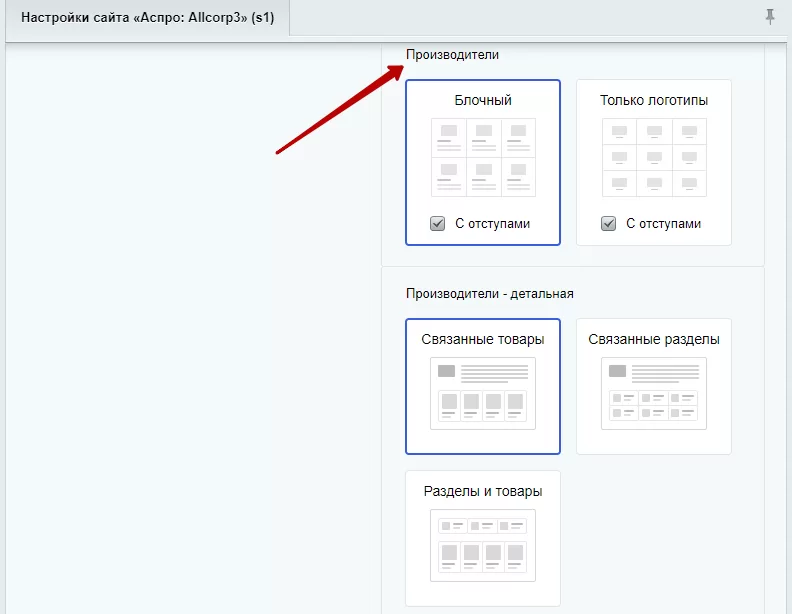Pick the Связанные товары layout preview icon
This screenshot has width=792, height=614.
coord(483,393)
